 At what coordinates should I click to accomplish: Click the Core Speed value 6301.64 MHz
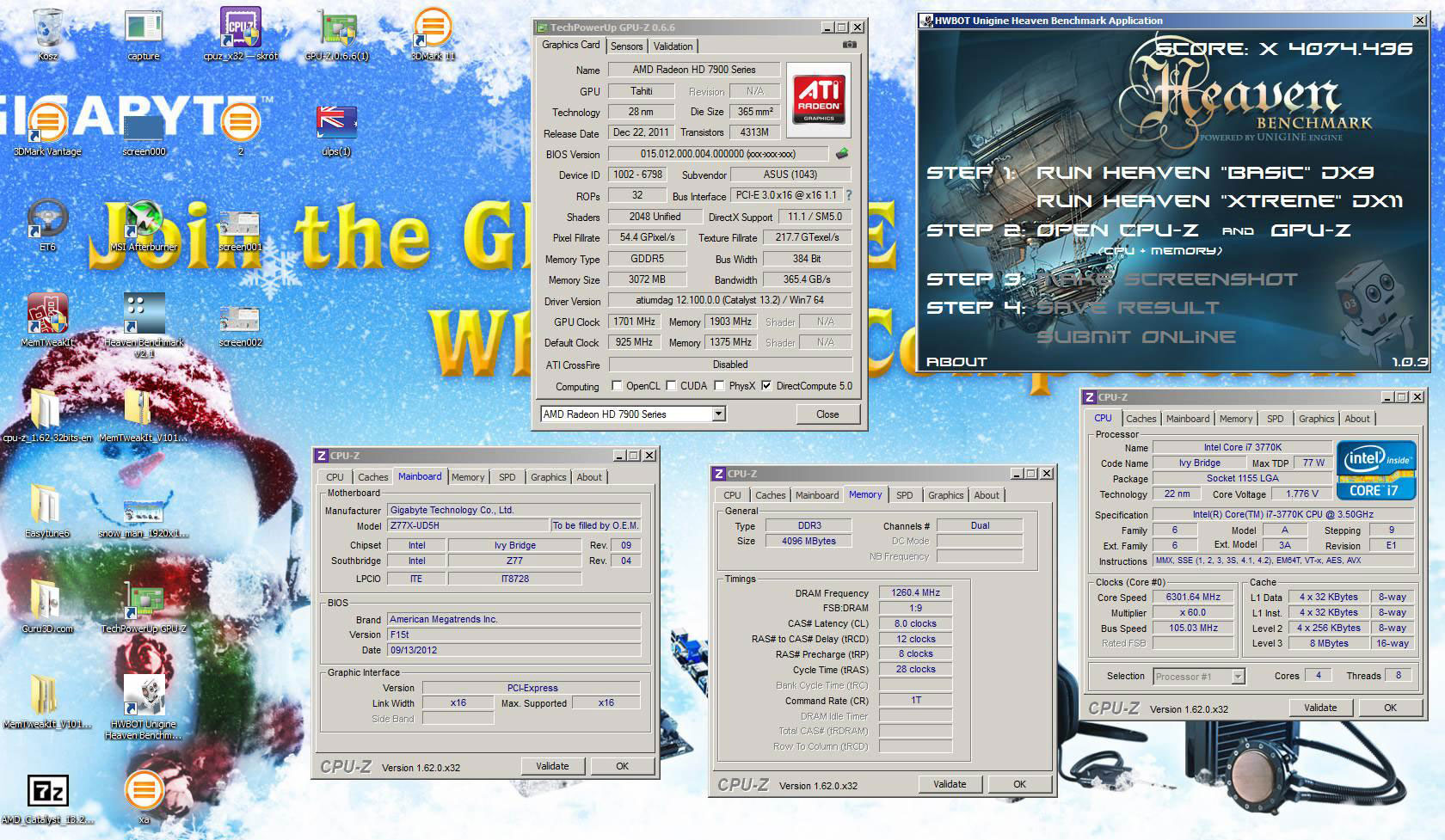(x=1193, y=597)
